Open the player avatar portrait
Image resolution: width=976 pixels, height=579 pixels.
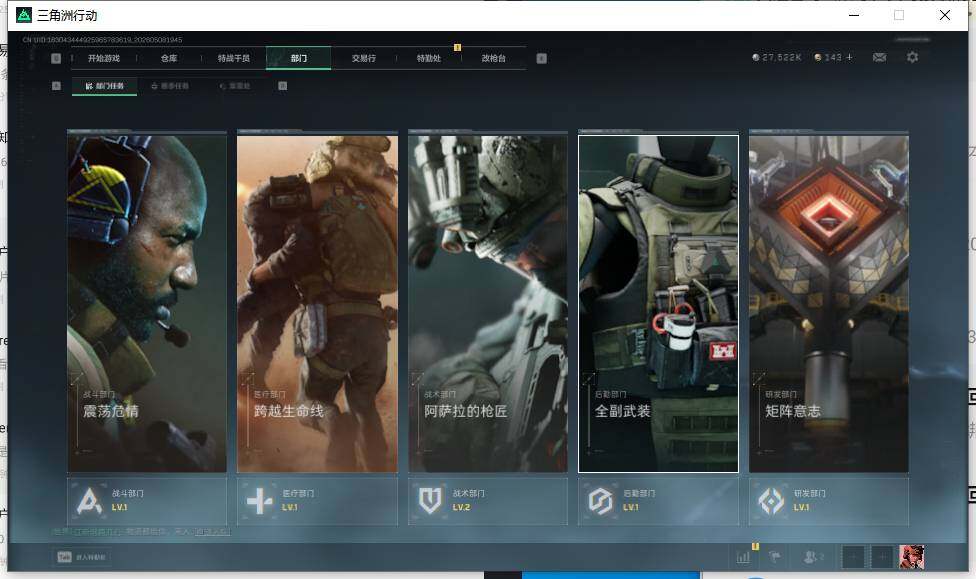(912, 557)
